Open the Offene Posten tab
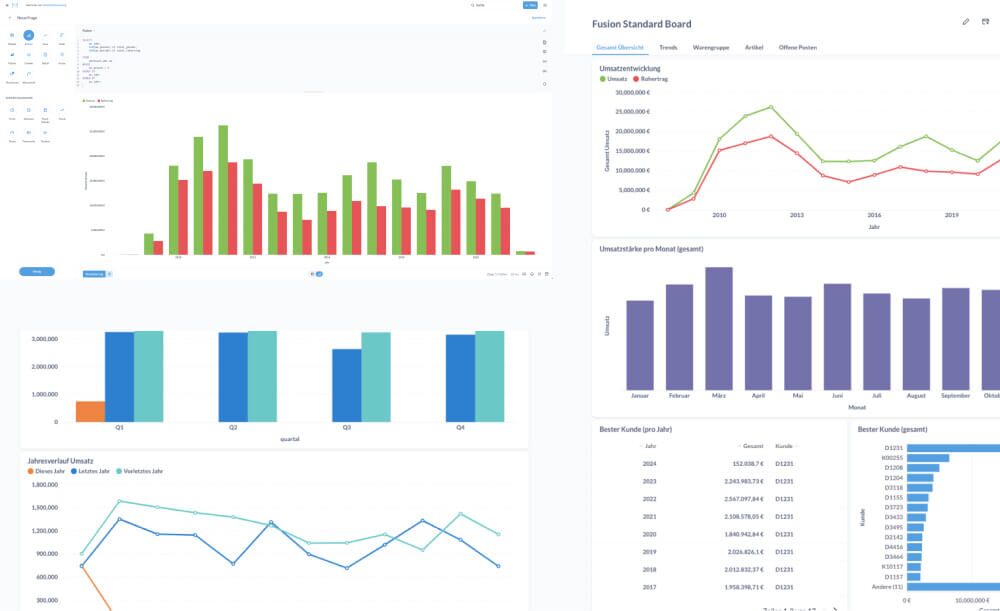1000x611 pixels. click(798, 47)
